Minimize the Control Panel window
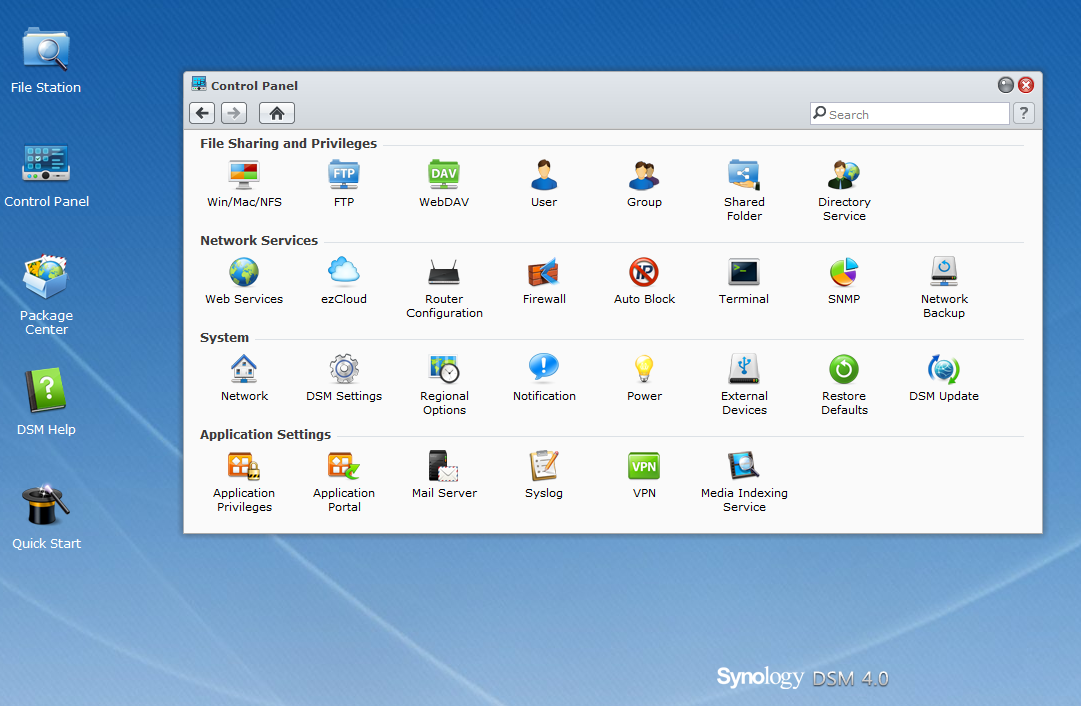The image size is (1081, 706). [1006, 85]
